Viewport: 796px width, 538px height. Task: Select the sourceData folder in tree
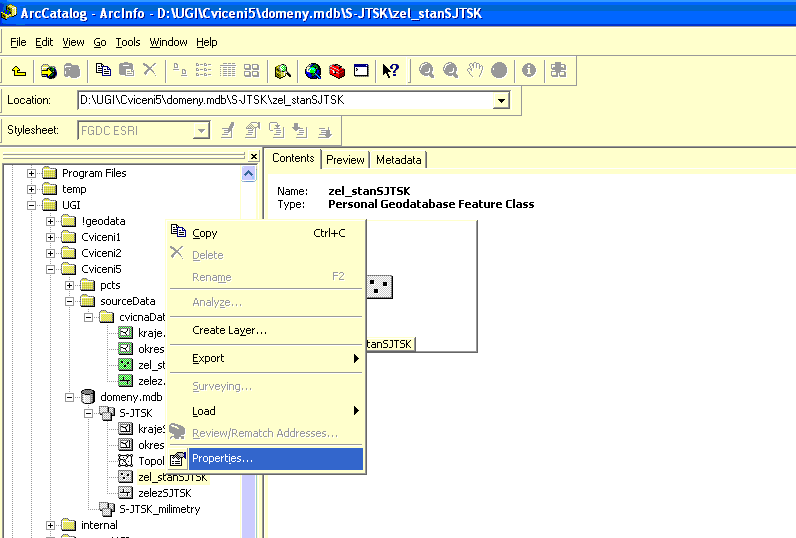(x=127, y=301)
